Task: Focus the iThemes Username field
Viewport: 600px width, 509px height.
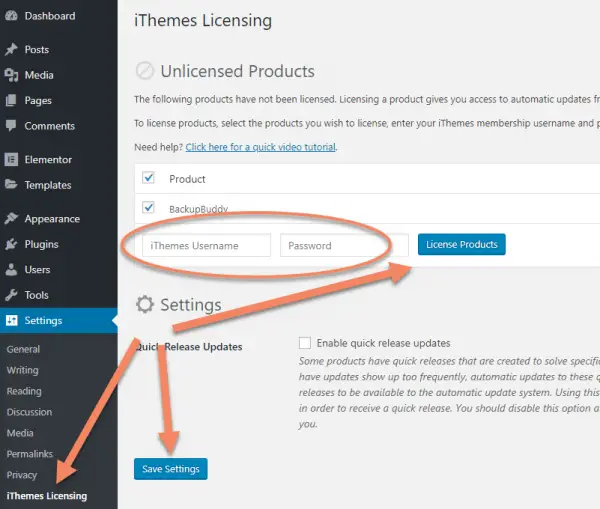Action: point(206,245)
